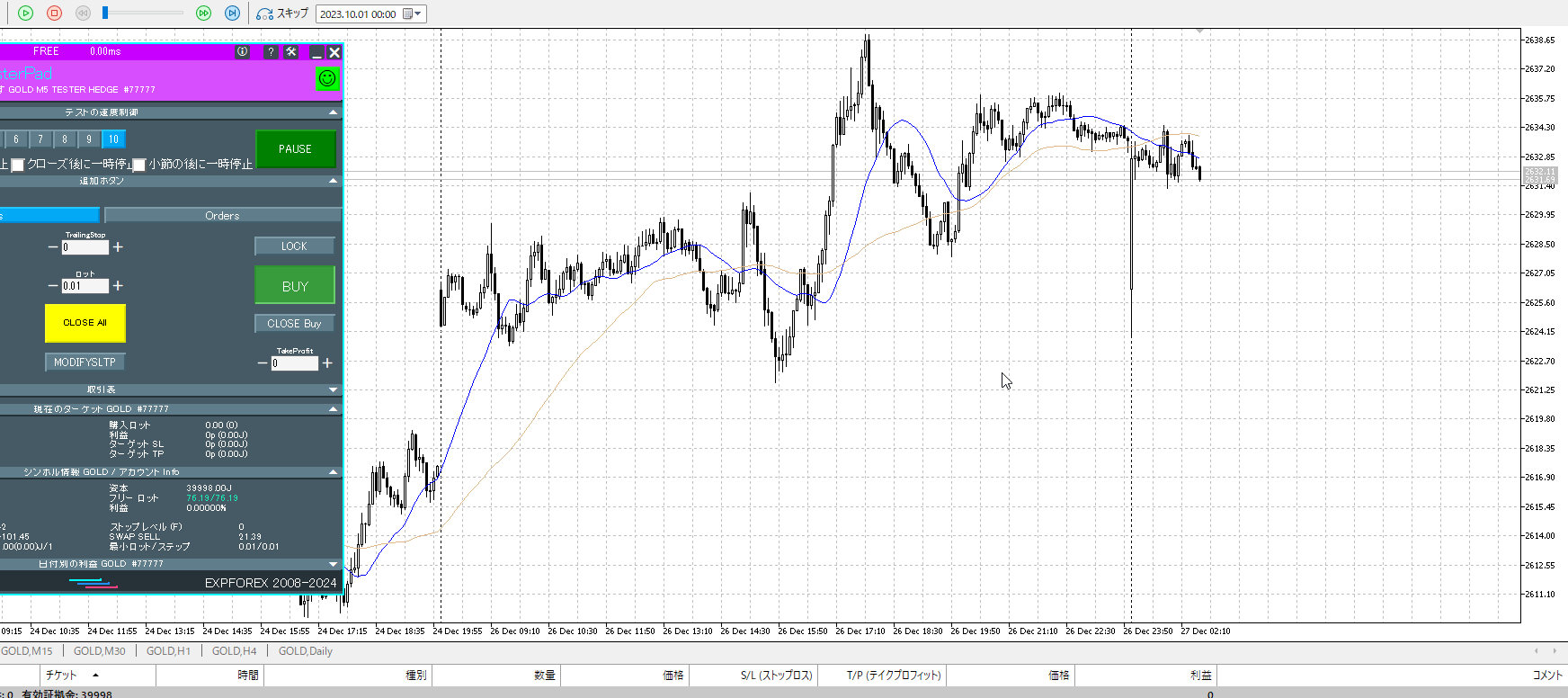
Task: Click the green BUY button
Action: (x=295, y=286)
